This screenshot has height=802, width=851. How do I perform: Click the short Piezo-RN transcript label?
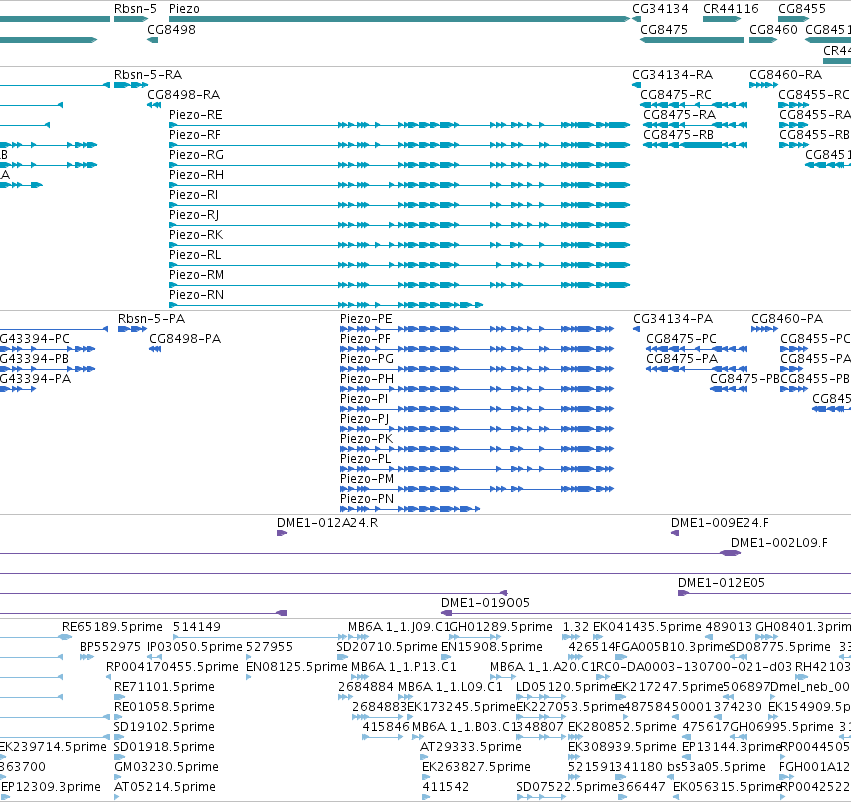click(196, 295)
